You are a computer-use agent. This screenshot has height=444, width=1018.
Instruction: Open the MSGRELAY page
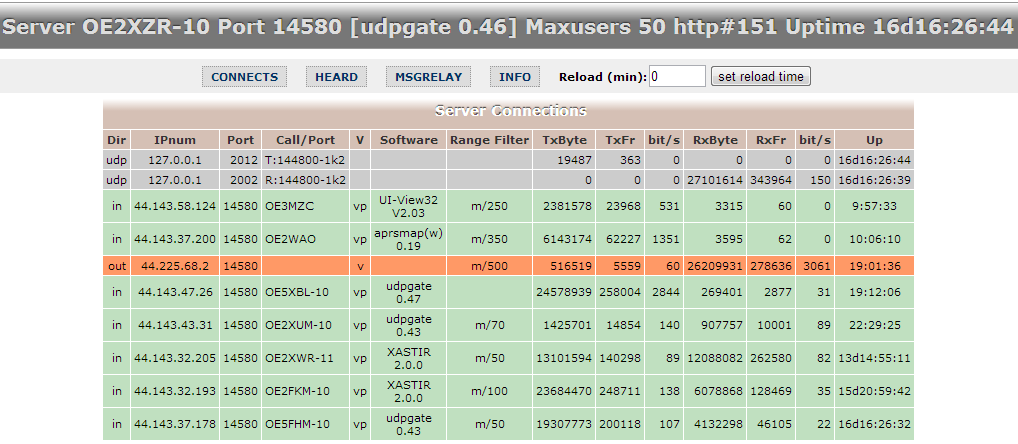click(428, 77)
